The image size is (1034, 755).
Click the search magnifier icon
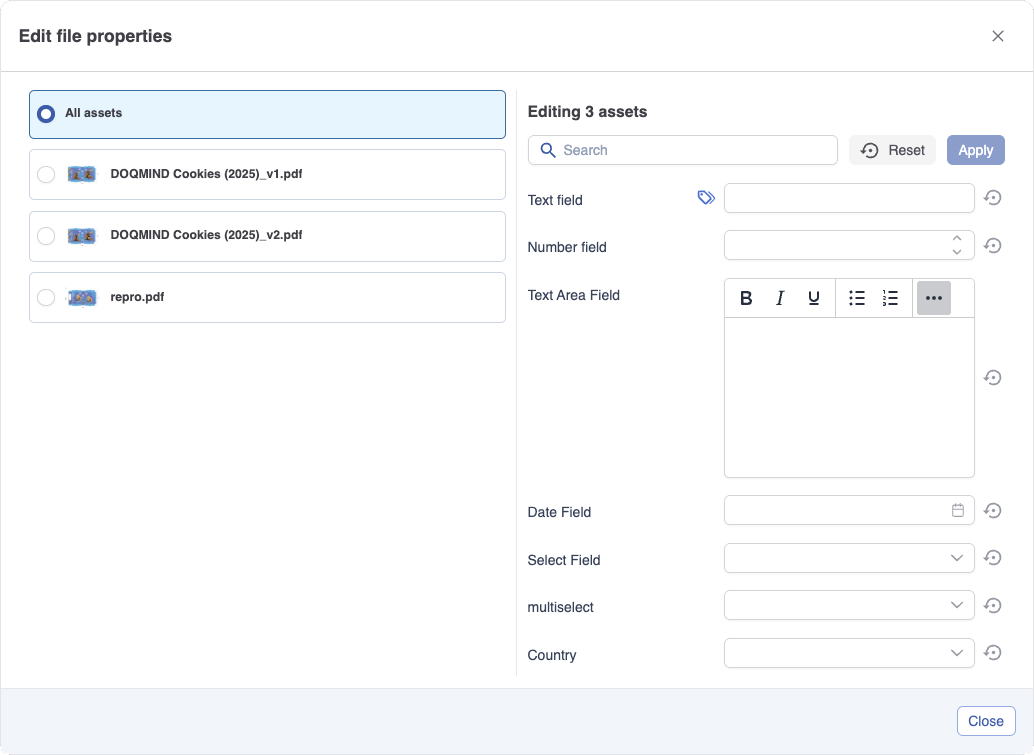click(x=548, y=150)
